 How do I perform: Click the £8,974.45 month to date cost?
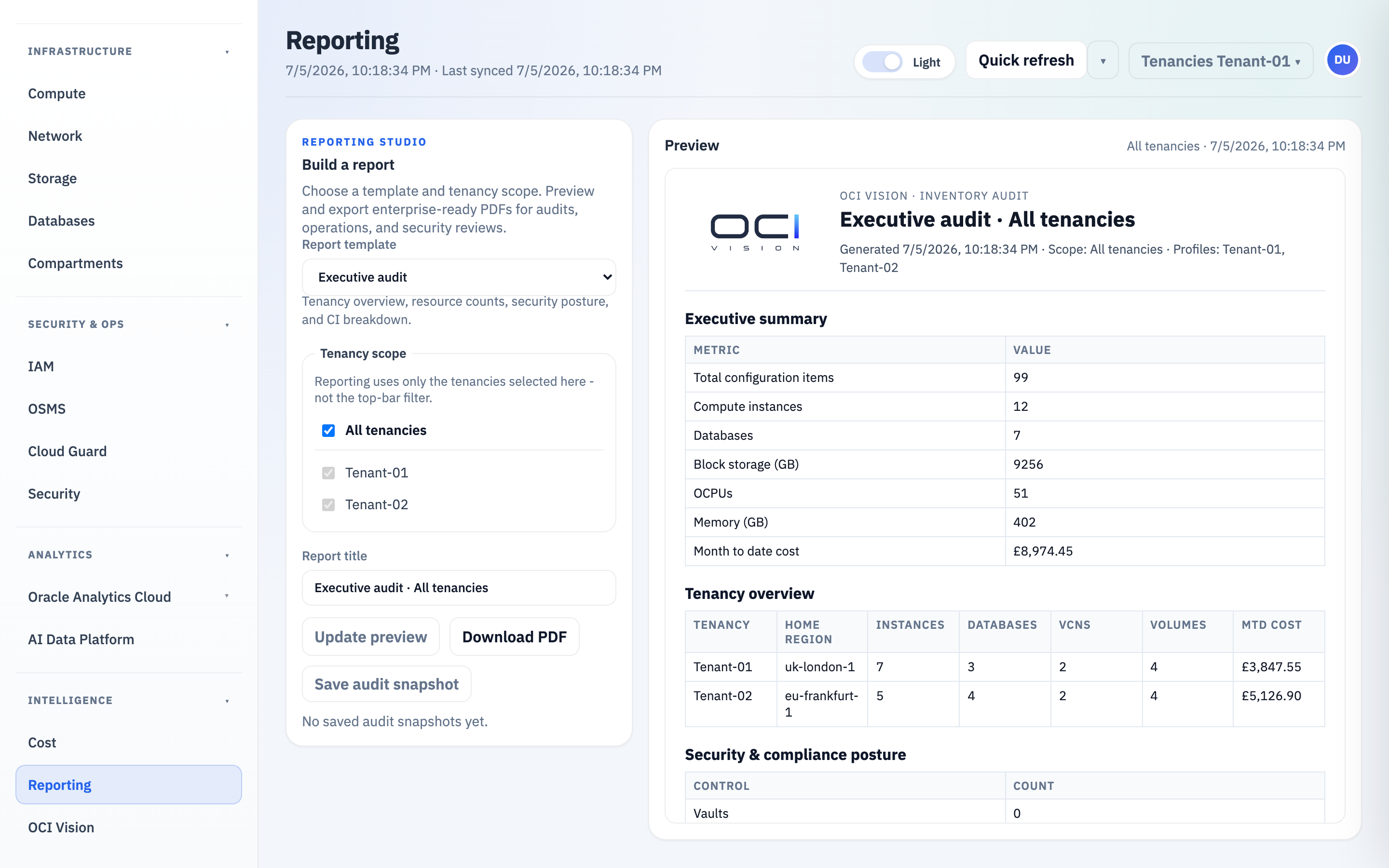click(1043, 551)
